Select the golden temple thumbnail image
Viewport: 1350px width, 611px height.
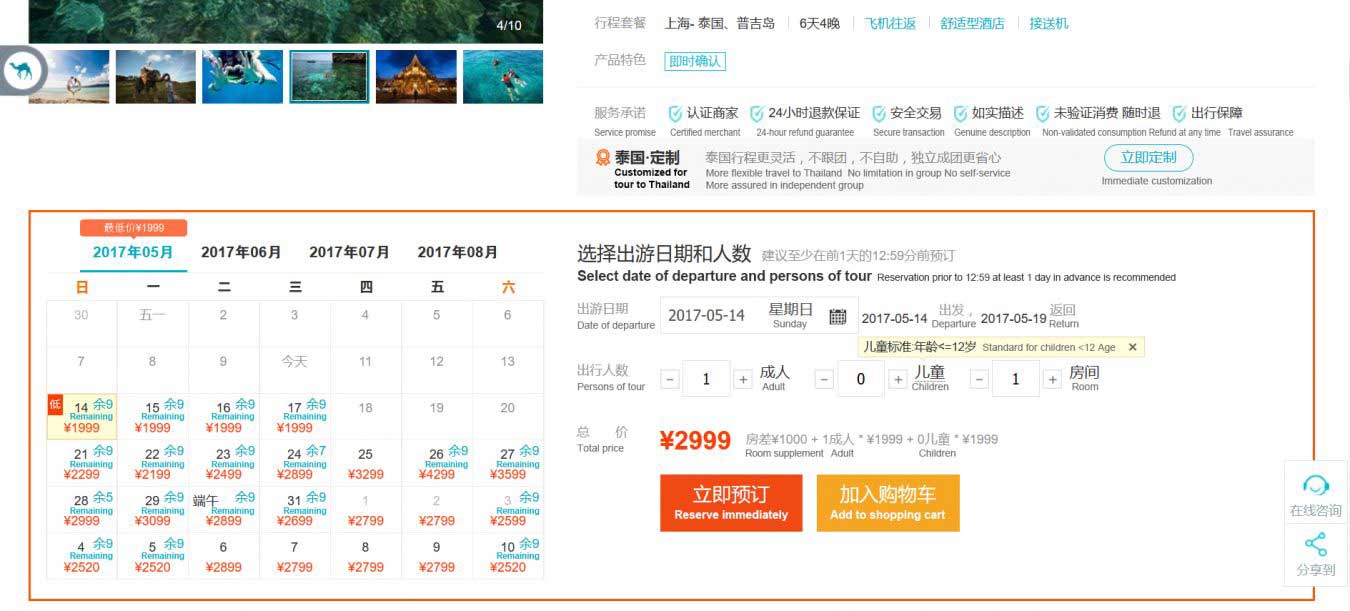[416, 77]
